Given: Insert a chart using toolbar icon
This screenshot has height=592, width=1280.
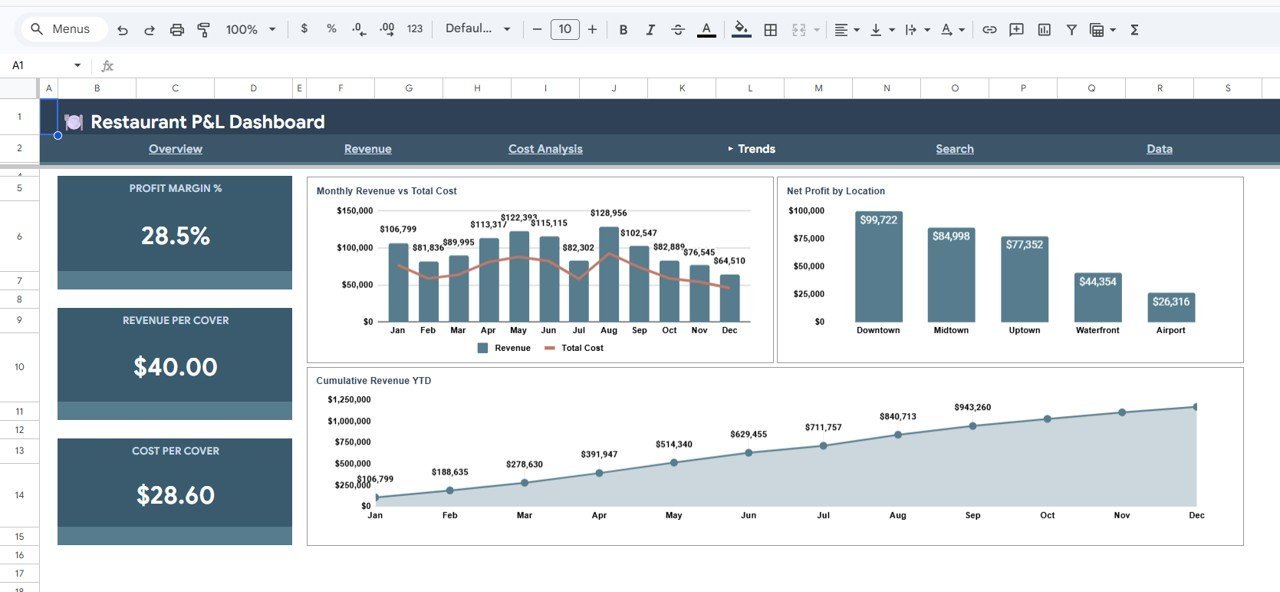Looking at the screenshot, I should coord(1044,30).
